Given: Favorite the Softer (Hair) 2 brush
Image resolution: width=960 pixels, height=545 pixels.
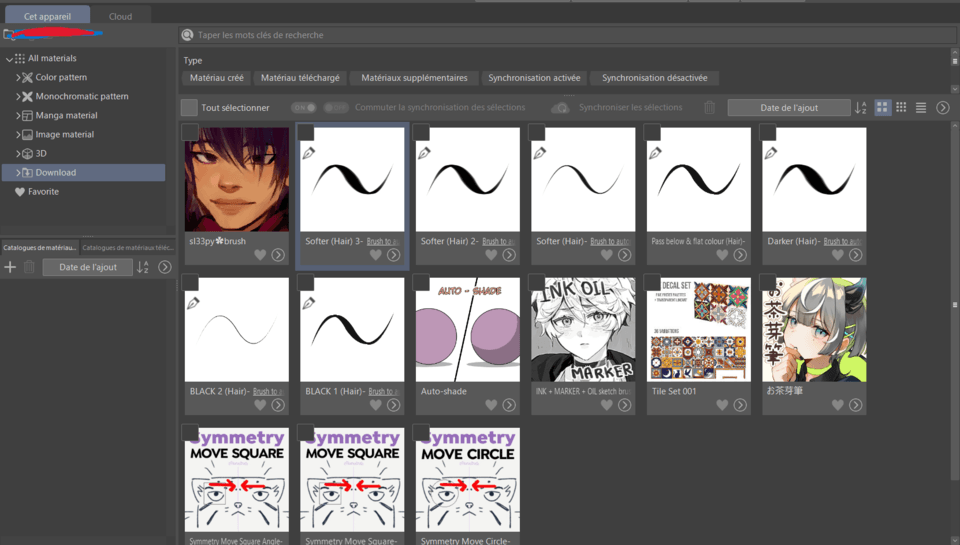Looking at the screenshot, I should coord(491,255).
